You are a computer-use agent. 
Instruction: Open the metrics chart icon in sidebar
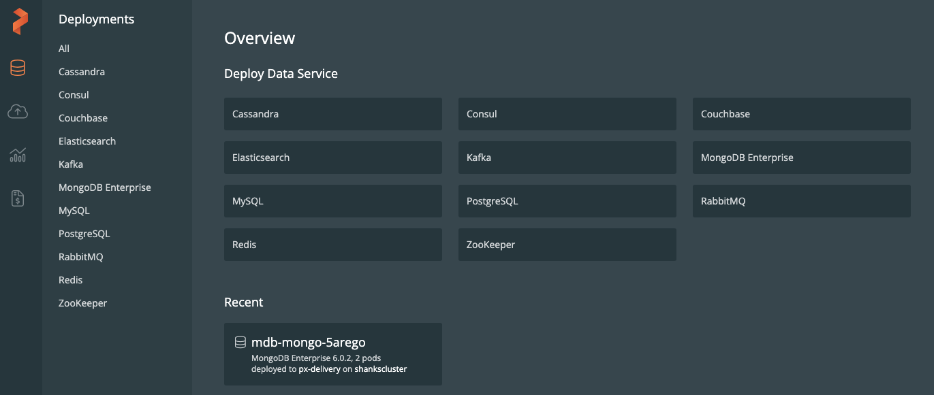click(18, 155)
